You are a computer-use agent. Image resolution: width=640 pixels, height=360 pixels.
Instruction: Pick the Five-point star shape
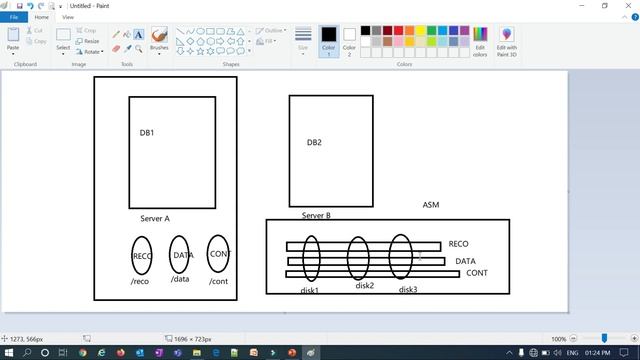click(x=200, y=51)
